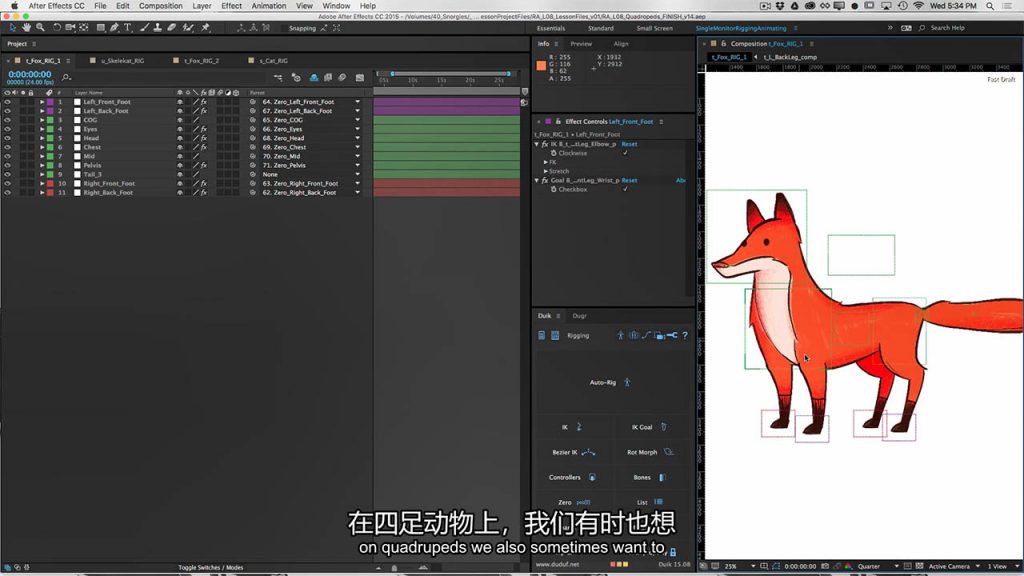Hide the Pelvis layer
The height and width of the screenshot is (576, 1024).
tap(7, 166)
